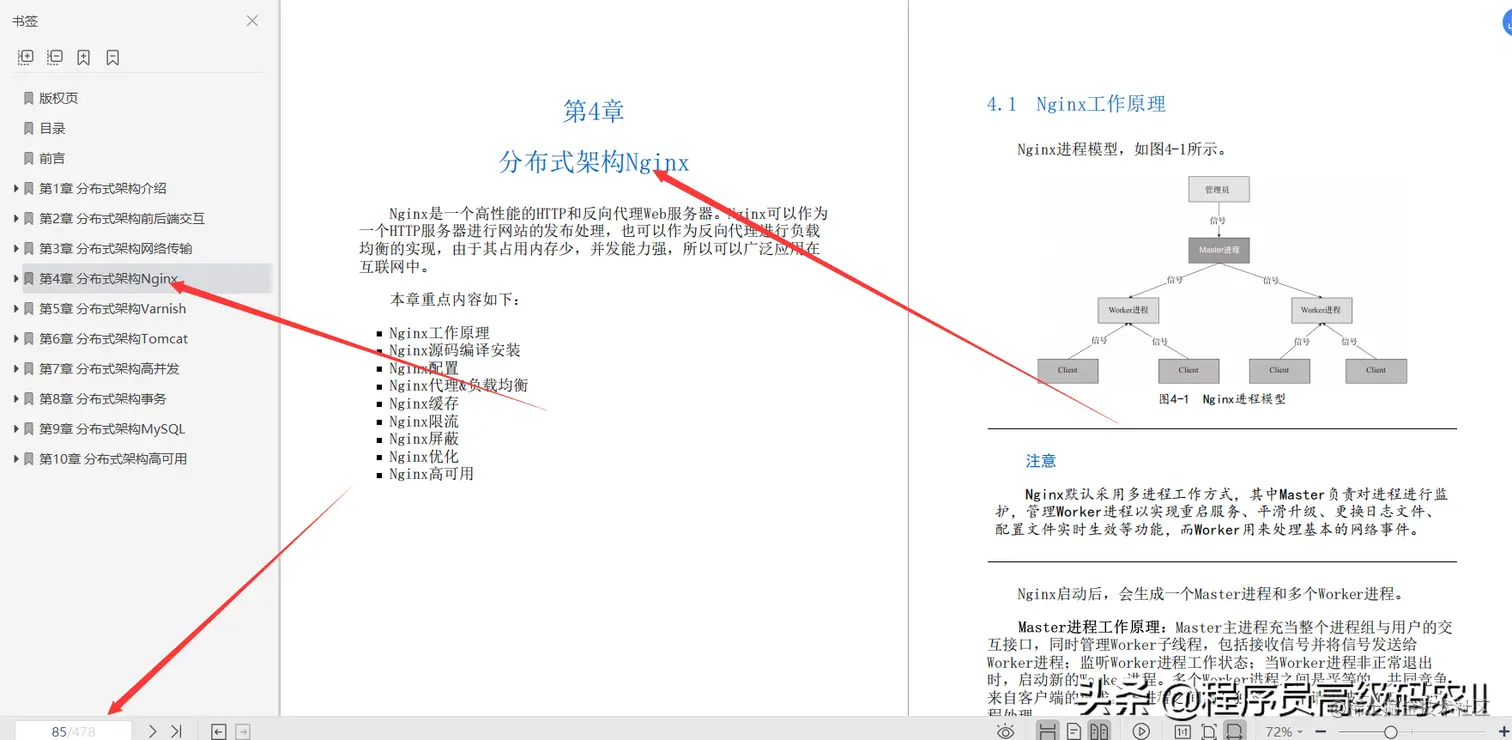
Task: Go forward to next view button
Action: pos(243,731)
